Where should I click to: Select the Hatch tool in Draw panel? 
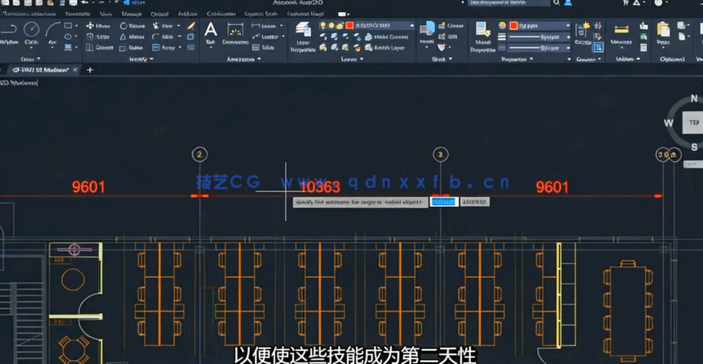68,47
